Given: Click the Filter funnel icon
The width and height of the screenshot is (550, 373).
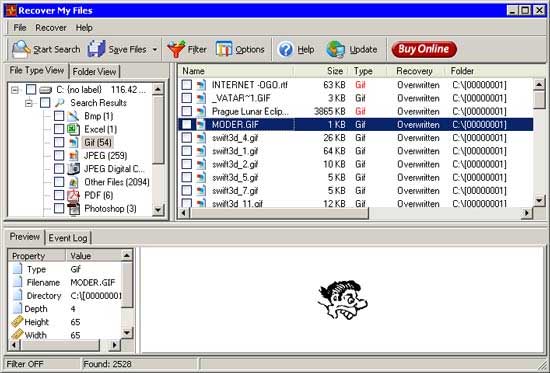Looking at the screenshot, I should coord(176,49).
